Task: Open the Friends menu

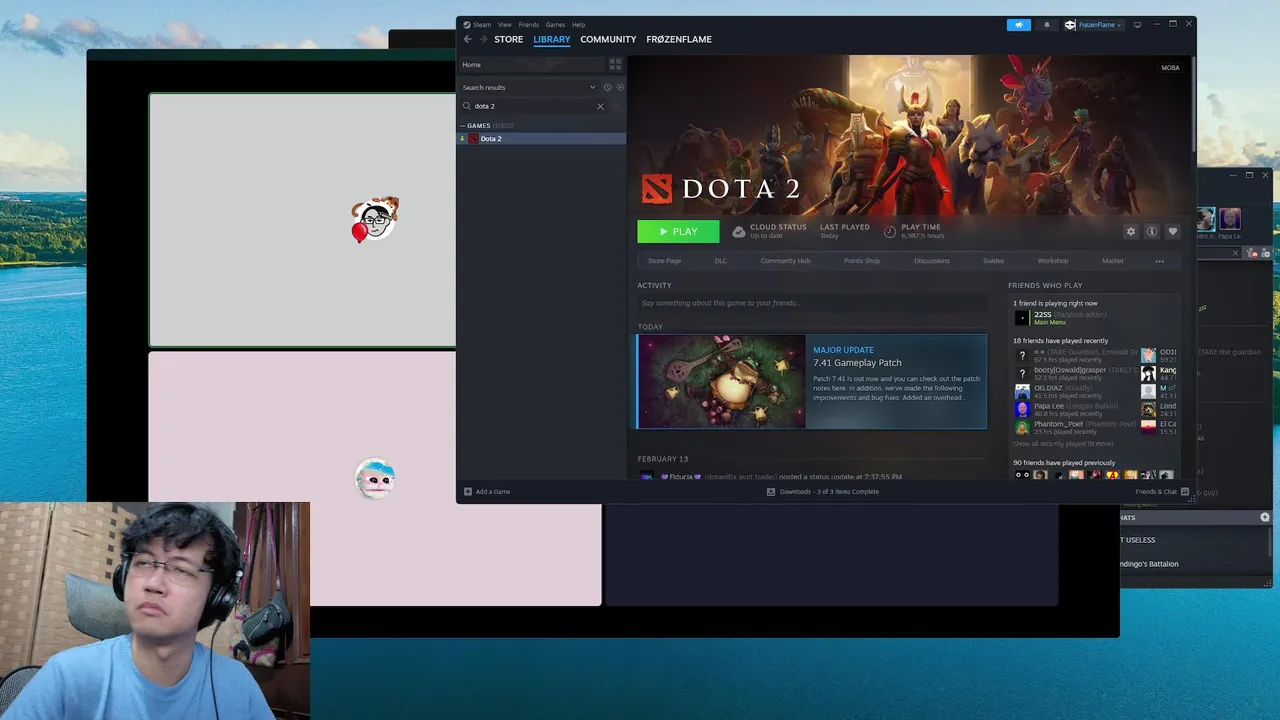Action: (x=529, y=25)
